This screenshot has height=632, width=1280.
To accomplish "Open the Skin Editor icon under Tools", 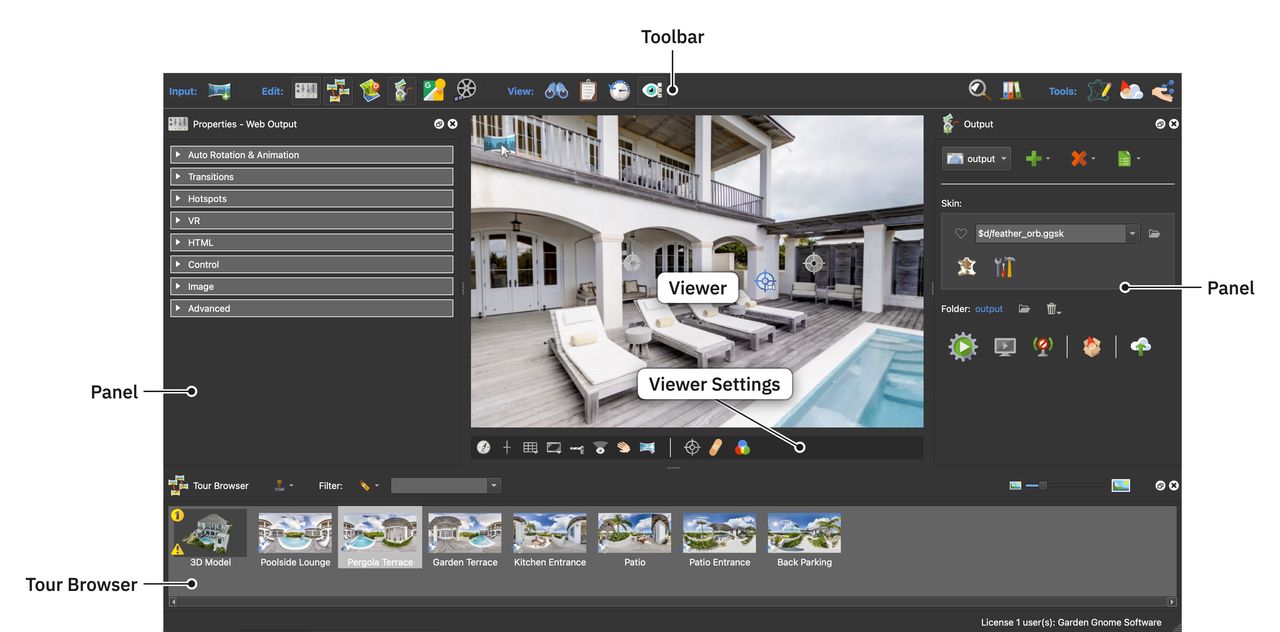I will [1099, 91].
